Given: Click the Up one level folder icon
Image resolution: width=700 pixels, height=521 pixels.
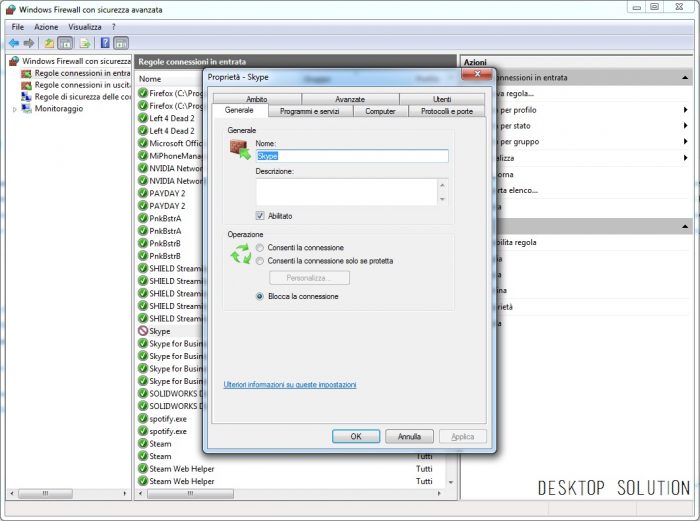Looking at the screenshot, I should (49, 43).
